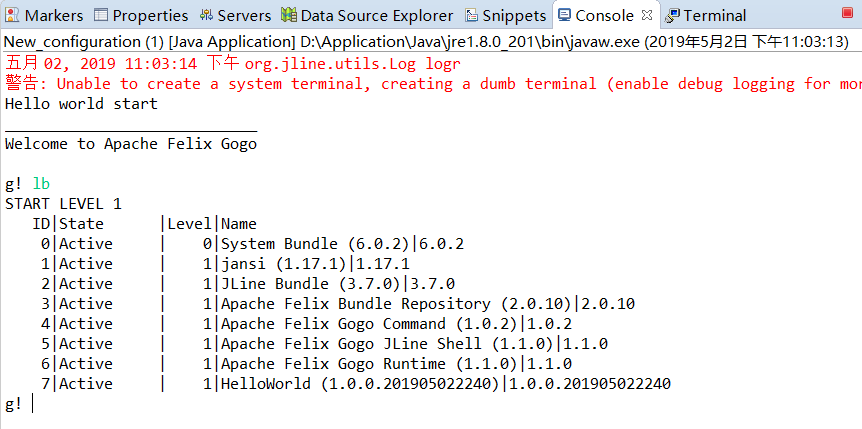Click the Apache Felix Gogo Command row
The image size is (862, 429).
point(306,323)
